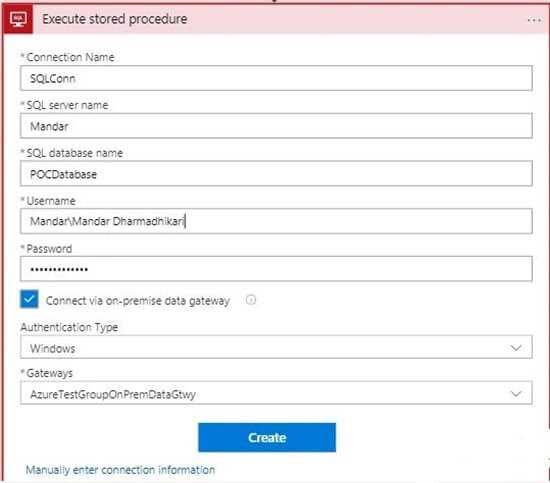The image size is (550, 483).
Task: Expand the Authentication Type dropdown arrow
Action: 516,348
